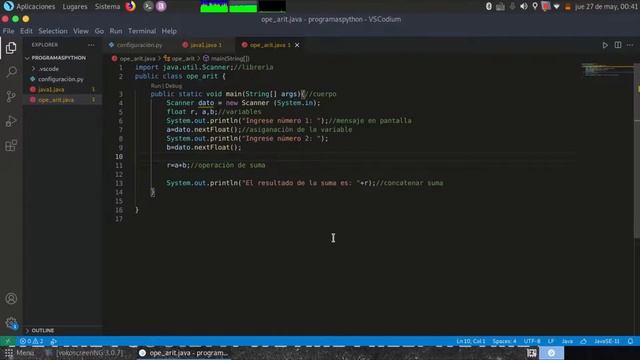
Task: Launch Firefox from the top panel
Action: [x=130, y=6]
